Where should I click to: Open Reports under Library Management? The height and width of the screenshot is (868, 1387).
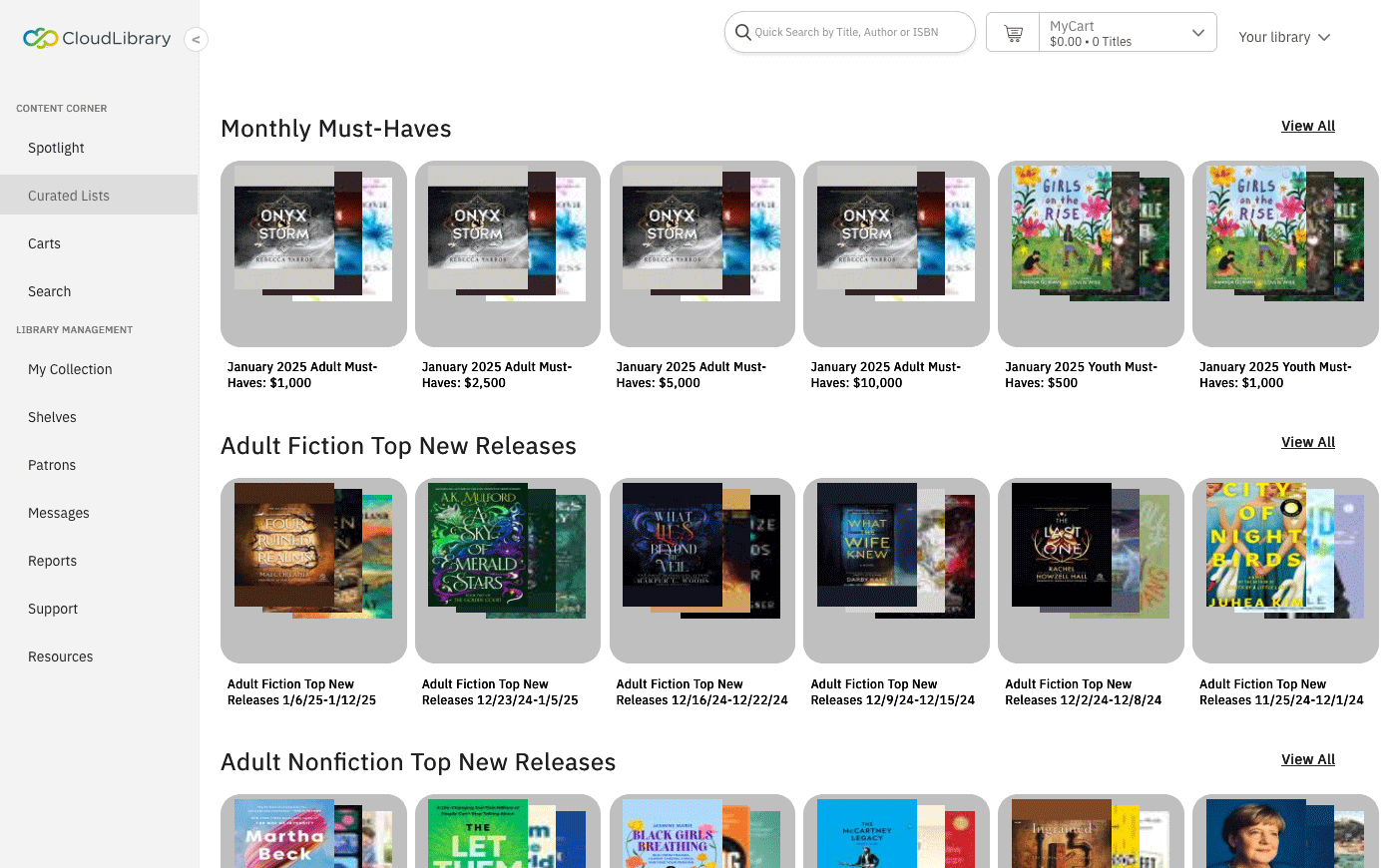(52, 561)
